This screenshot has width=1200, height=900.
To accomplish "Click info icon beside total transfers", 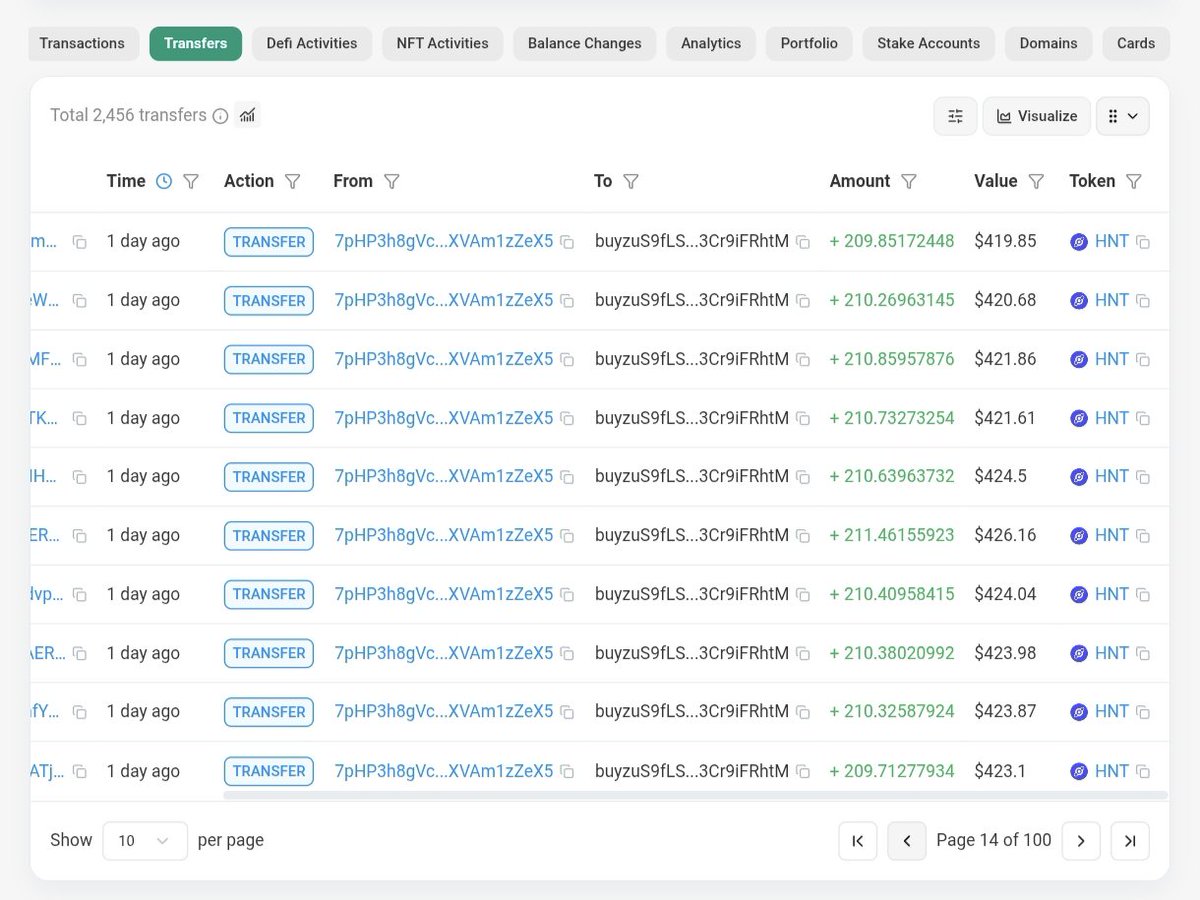I will [x=221, y=116].
